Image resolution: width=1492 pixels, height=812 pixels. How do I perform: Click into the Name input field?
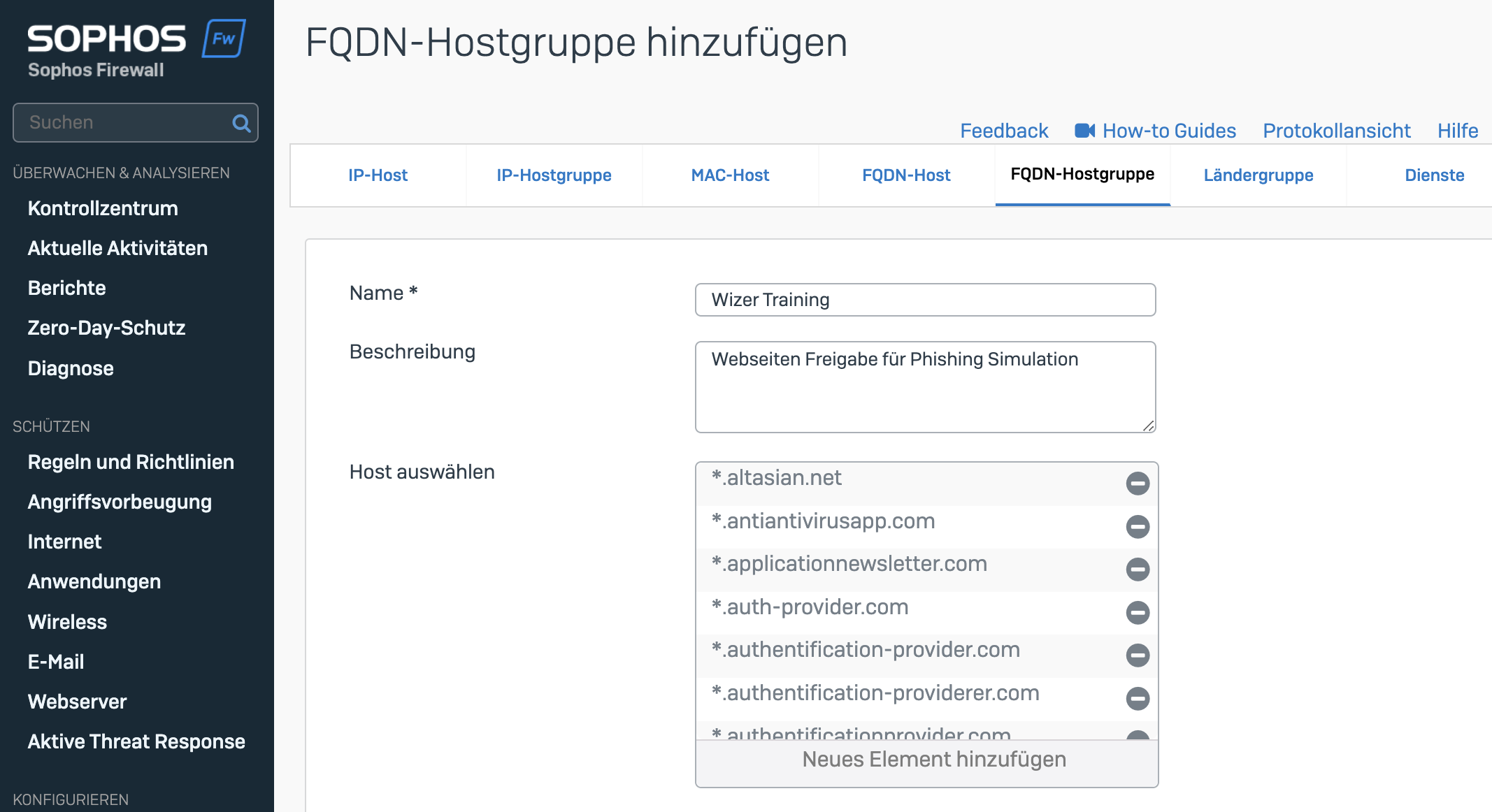[924, 300]
